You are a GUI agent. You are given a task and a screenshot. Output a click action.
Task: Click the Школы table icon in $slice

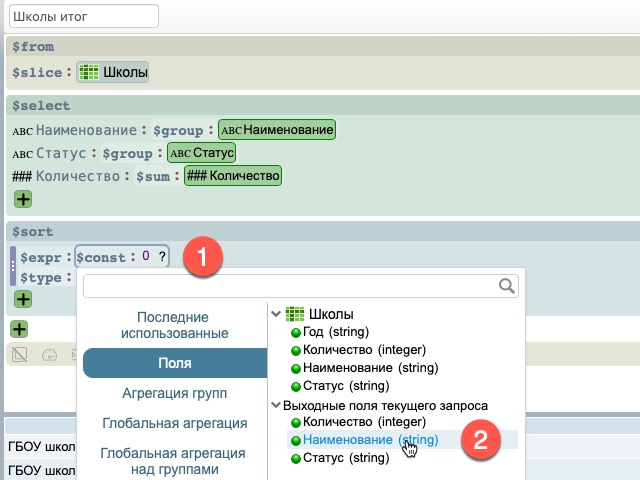click(x=89, y=72)
